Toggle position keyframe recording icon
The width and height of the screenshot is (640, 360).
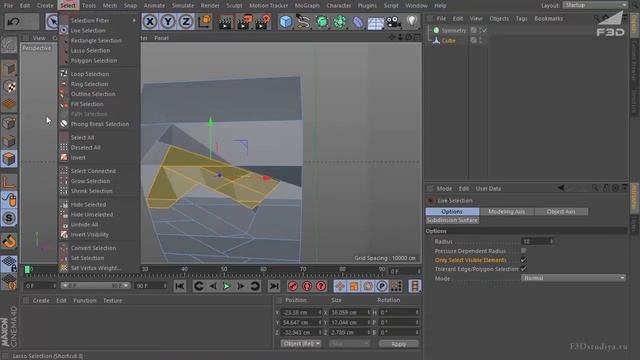pos(340,286)
